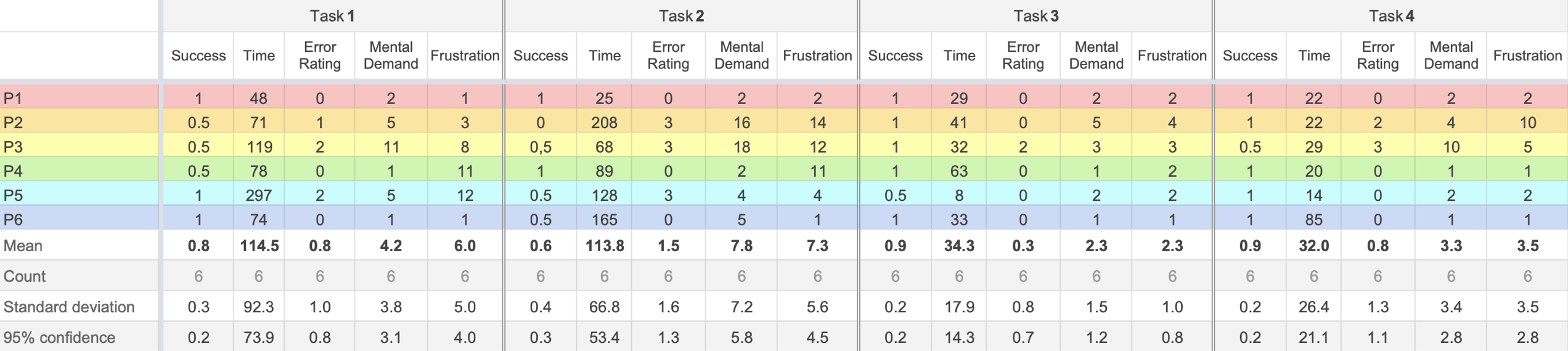Click Task 2 Frustration column header

(x=817, y=55)
